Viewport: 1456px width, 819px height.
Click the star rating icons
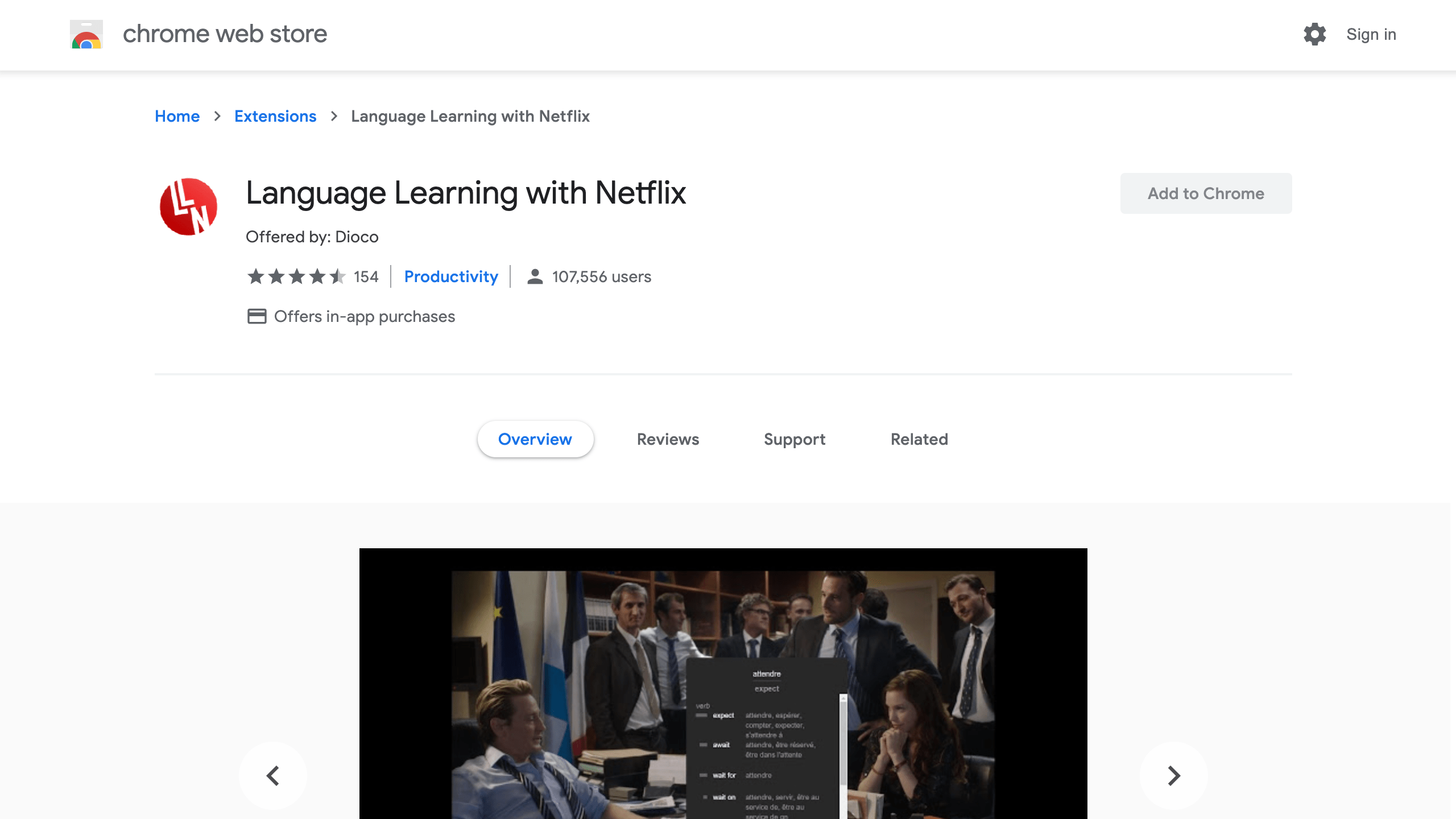point(296,276)
